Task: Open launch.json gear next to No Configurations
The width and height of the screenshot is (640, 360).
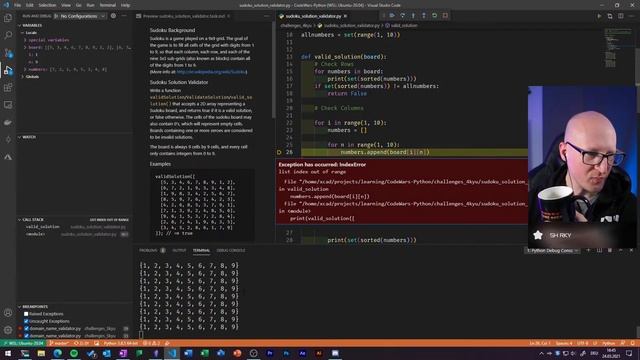Action: coord(113,16)
